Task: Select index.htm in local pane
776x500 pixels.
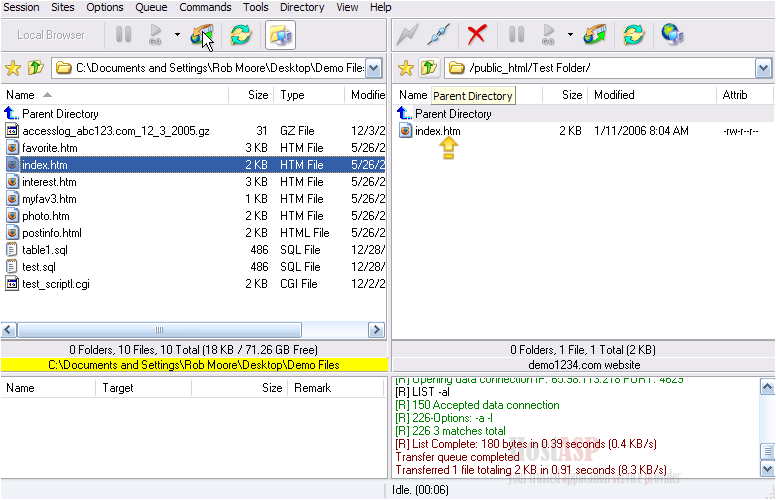Action: (194, 165)
